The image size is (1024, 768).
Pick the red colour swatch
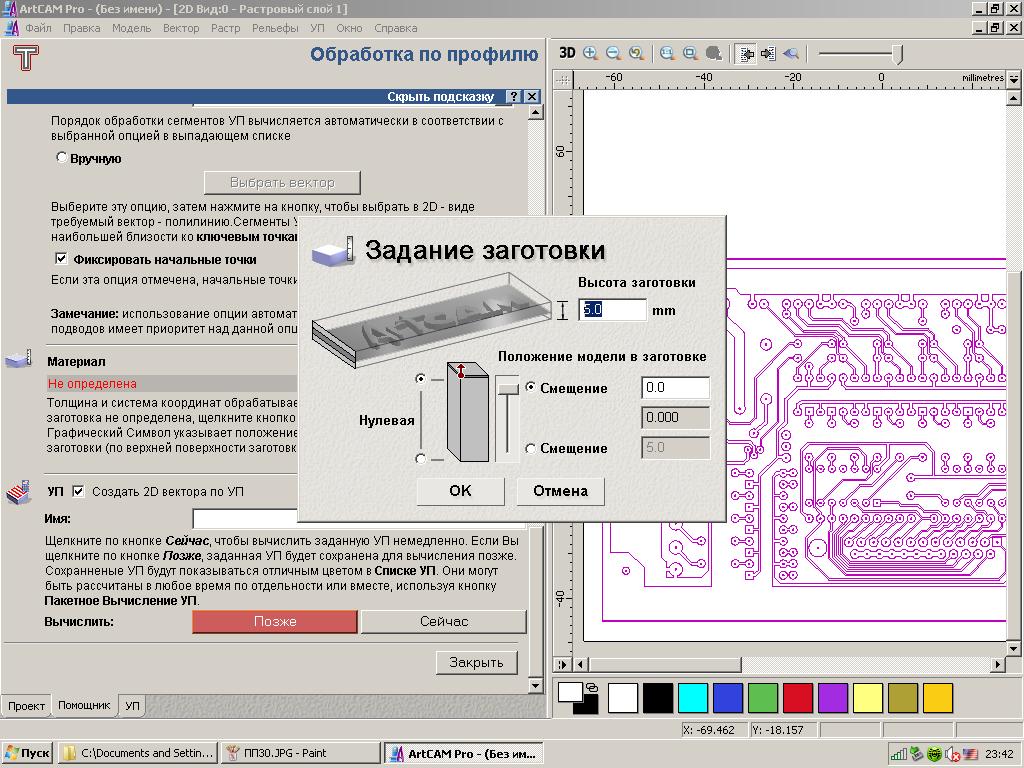[x=797, y=698]
